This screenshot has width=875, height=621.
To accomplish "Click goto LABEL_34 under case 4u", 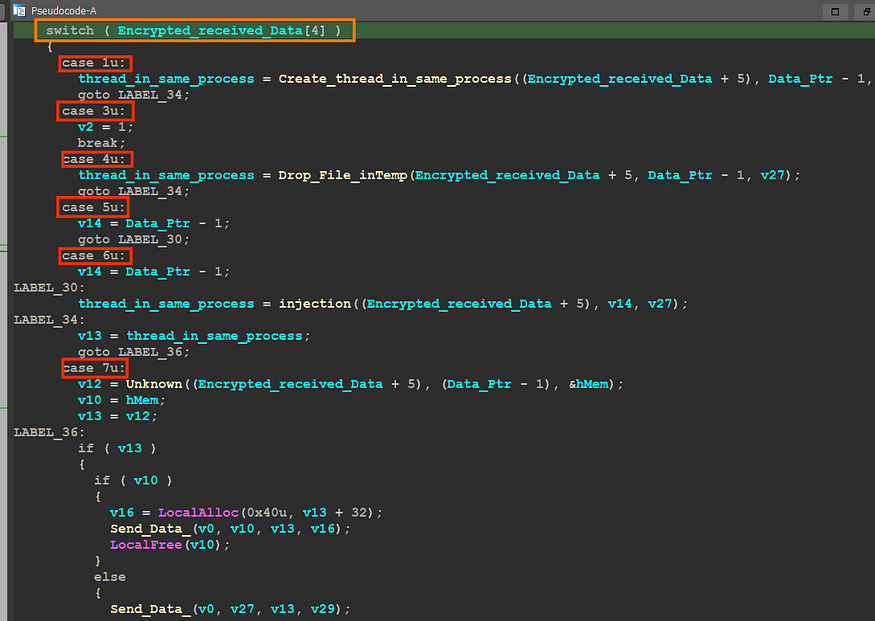I will (133, 191).
